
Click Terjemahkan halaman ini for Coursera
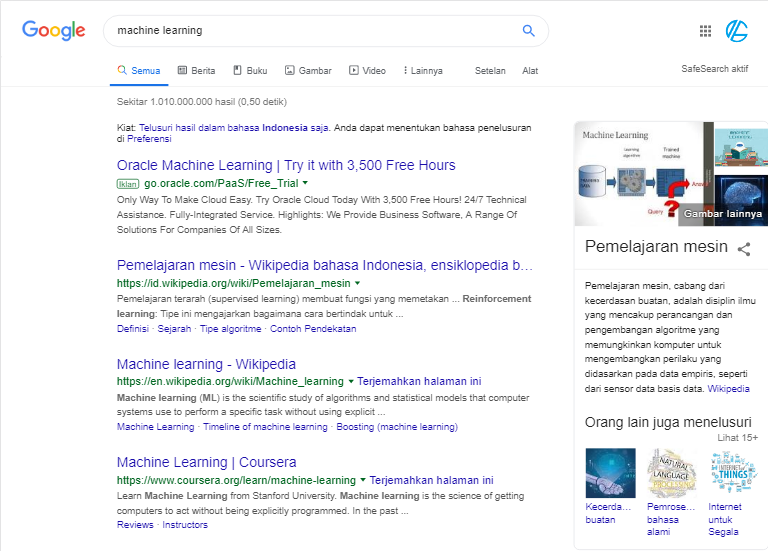click(x=432, y=480)
